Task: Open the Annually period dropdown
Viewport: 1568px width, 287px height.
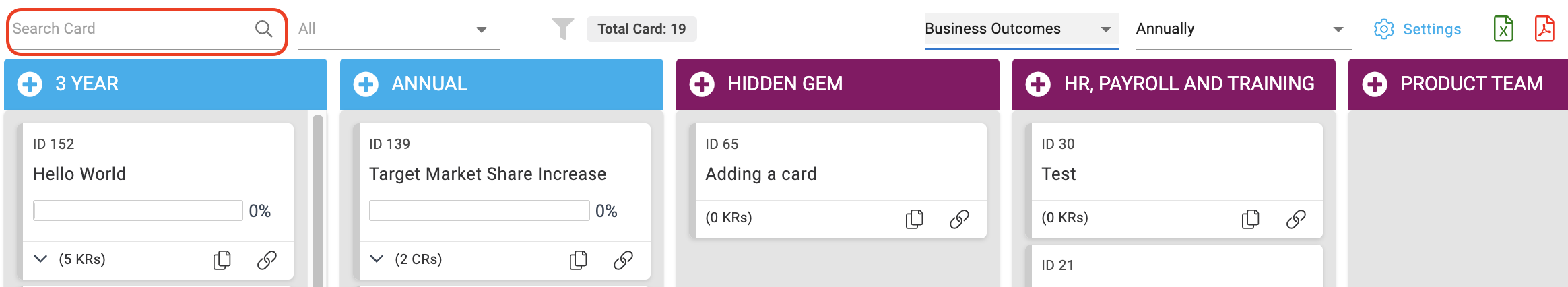Action: click(x=1243, y=30)
